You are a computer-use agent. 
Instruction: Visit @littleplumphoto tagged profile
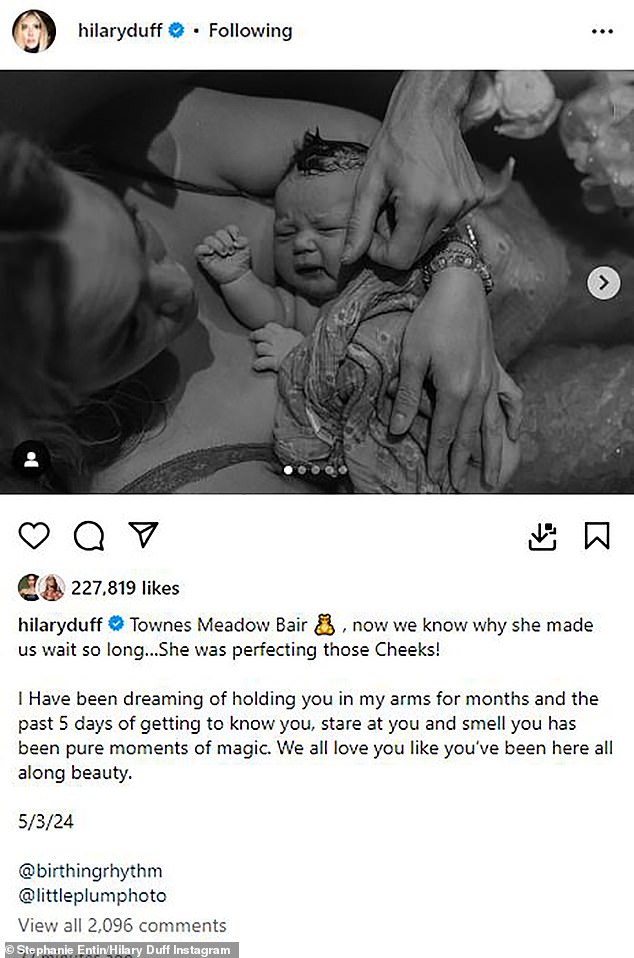pyautogui.click(x=92, y=895)
